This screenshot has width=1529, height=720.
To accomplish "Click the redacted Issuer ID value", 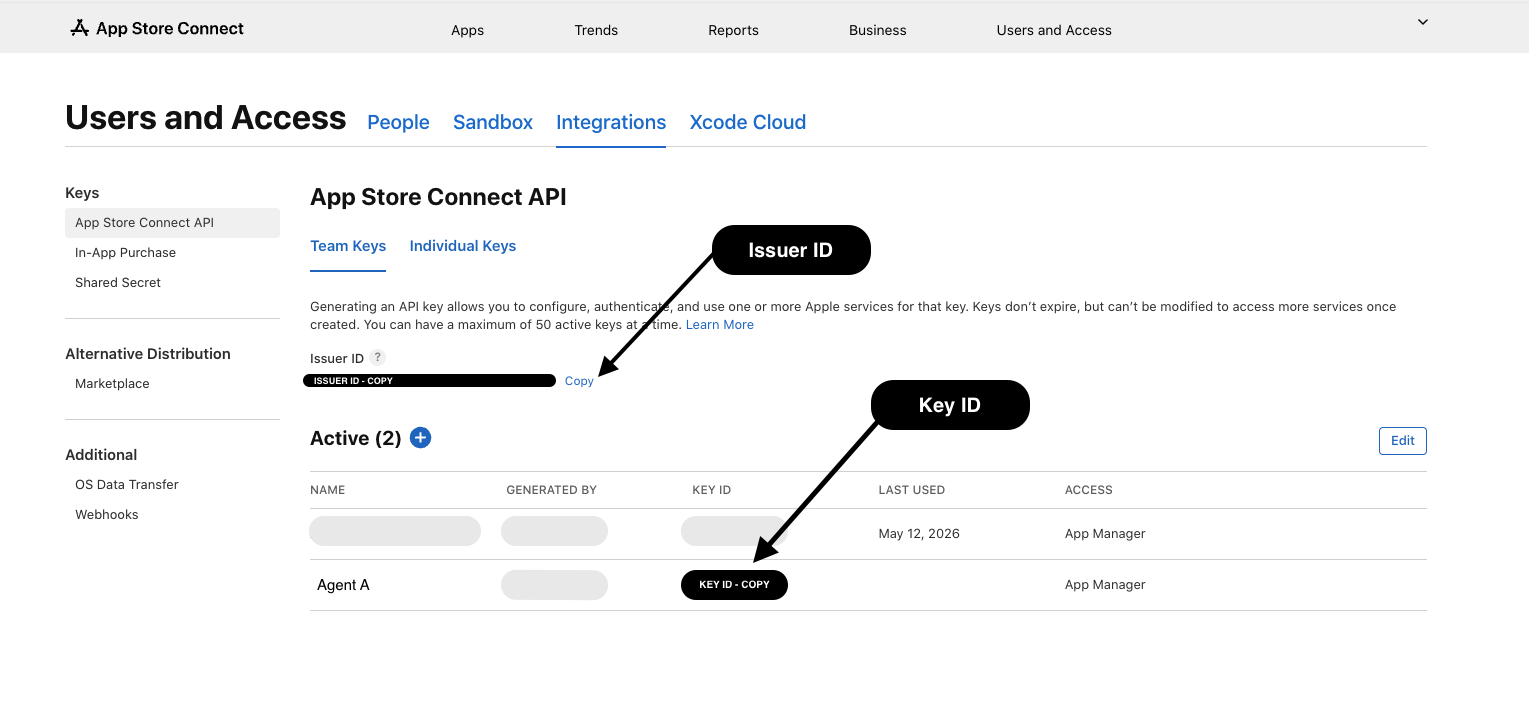I will pos(429,381).
